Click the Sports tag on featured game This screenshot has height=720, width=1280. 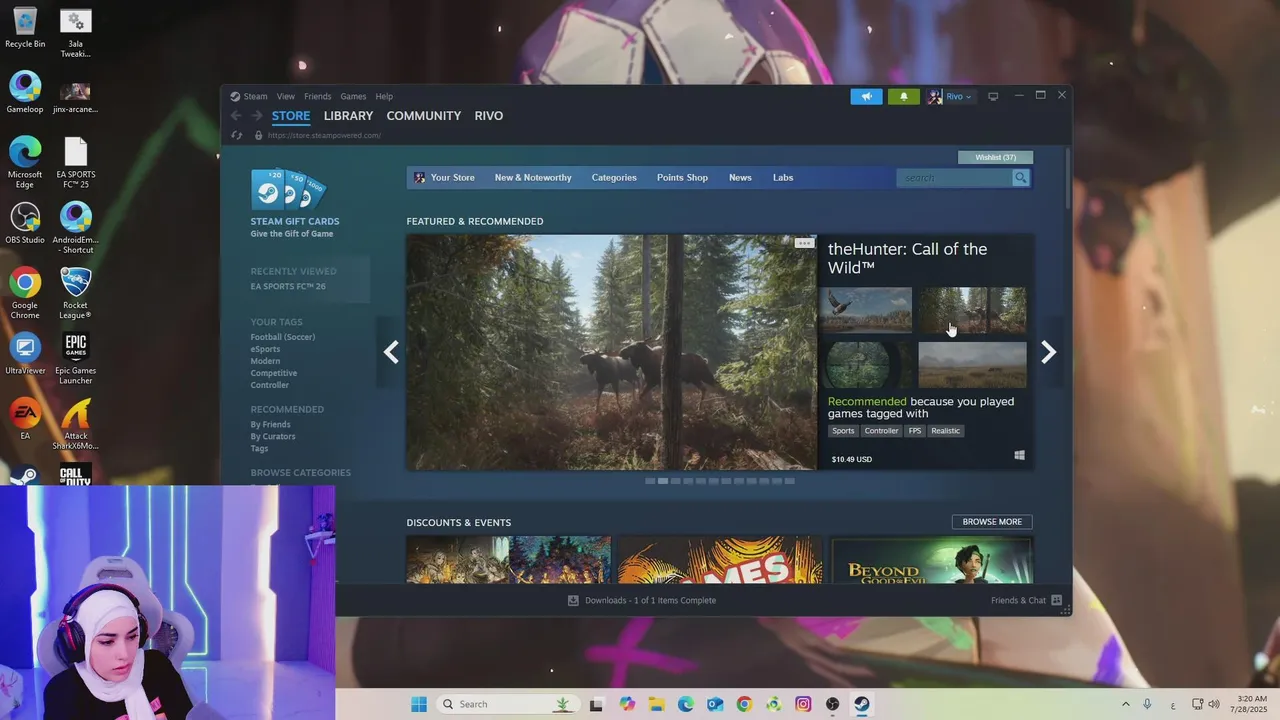(x=843, y=431)
